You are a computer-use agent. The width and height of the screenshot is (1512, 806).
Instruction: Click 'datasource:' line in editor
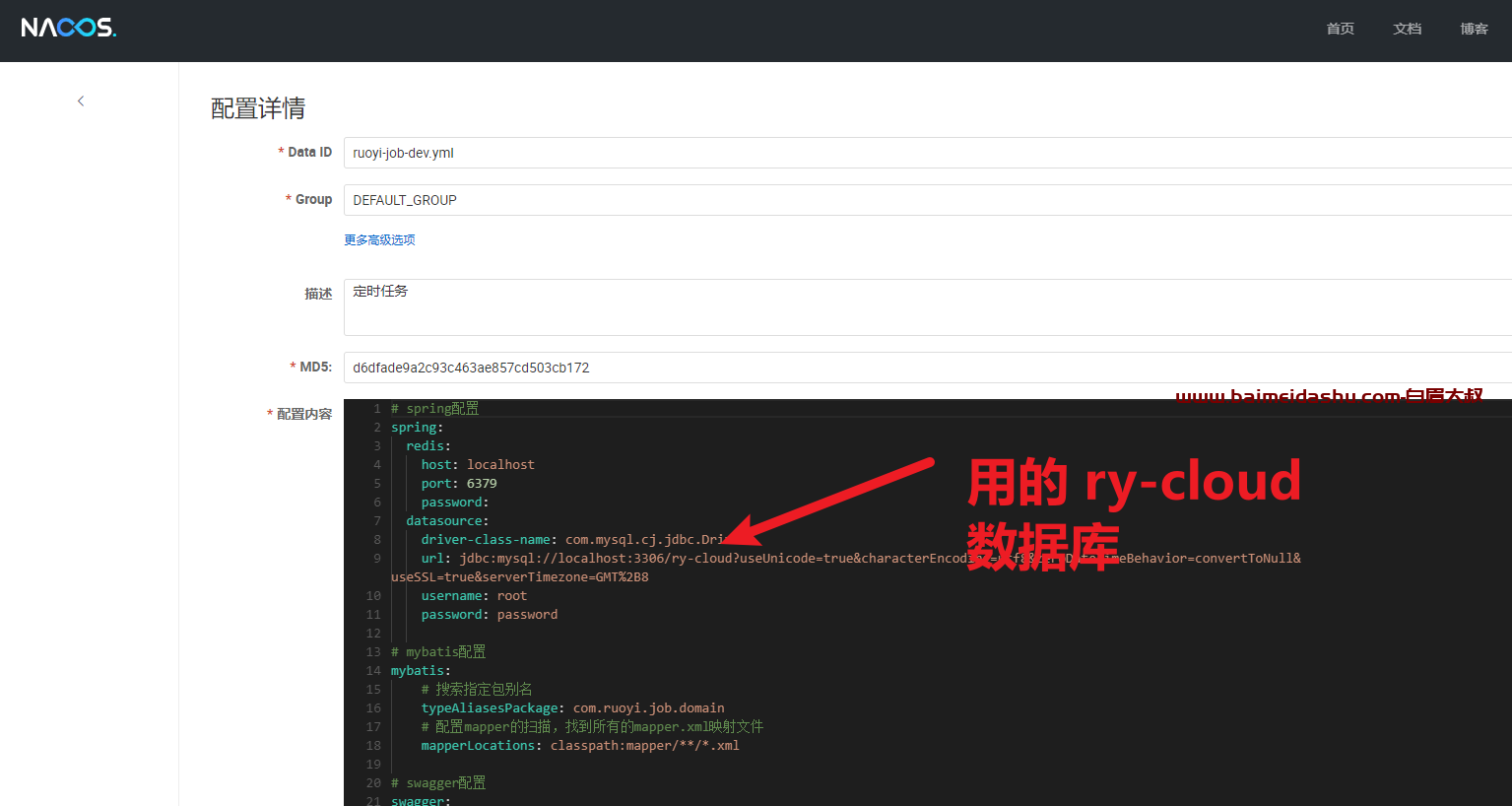pos(447,520)
